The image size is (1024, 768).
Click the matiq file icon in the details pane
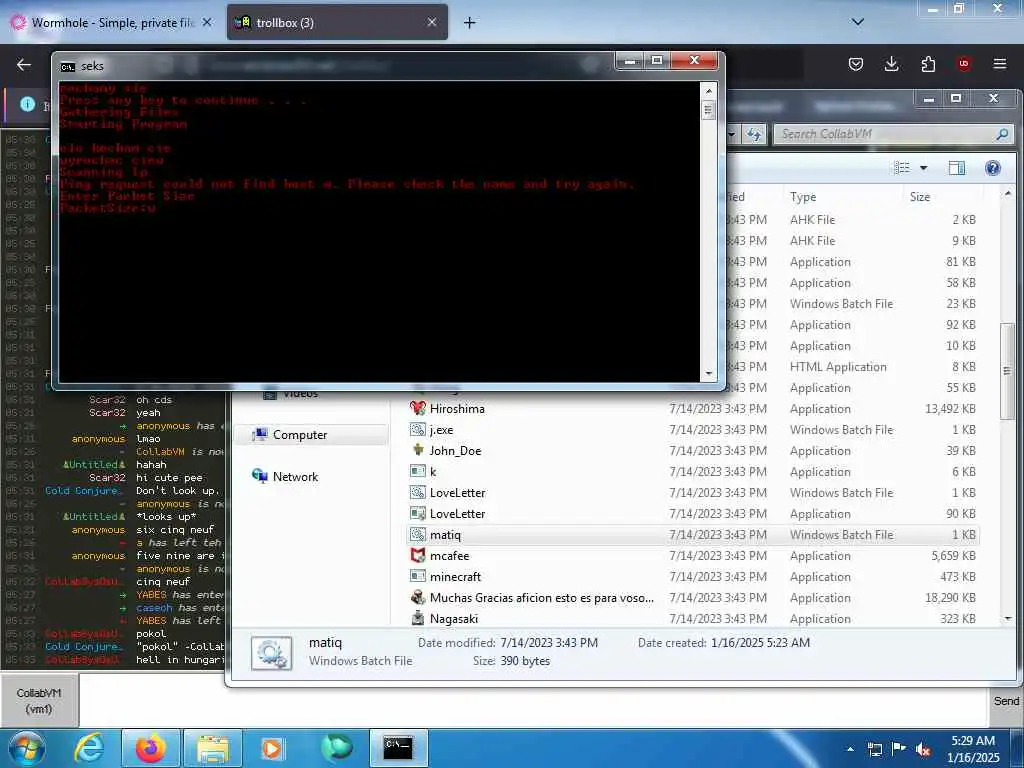coord(272,652)
